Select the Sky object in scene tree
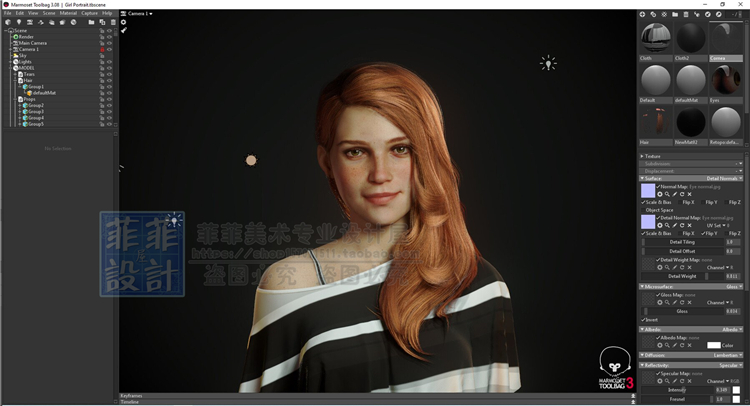 click(x=22, y=55)
